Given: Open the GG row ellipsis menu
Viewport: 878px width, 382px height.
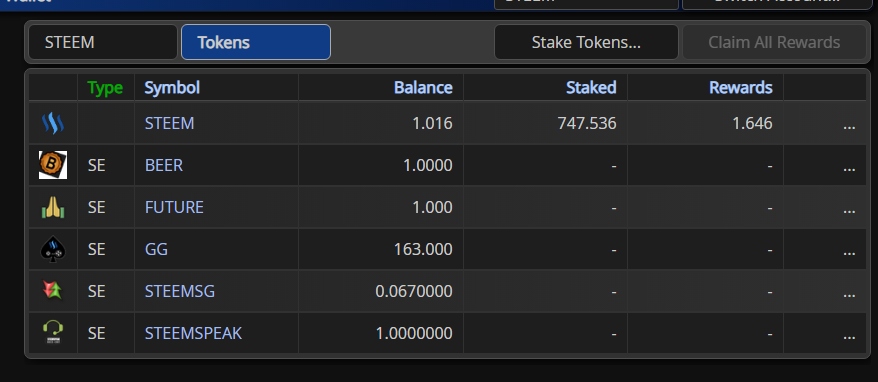Looking at the screenshot, I should tap(849, 250).
